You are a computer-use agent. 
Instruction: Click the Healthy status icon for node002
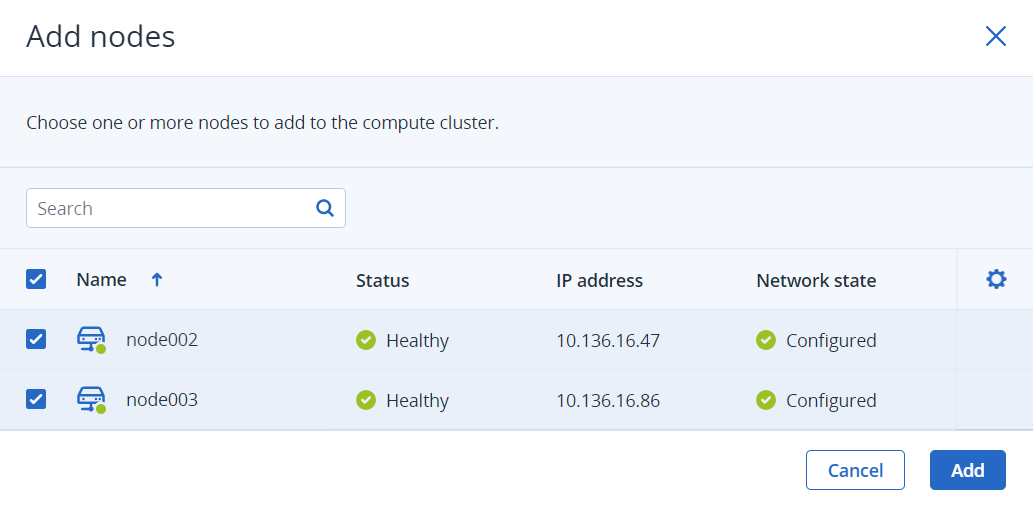pyautogui.click(x=366, y=340)
